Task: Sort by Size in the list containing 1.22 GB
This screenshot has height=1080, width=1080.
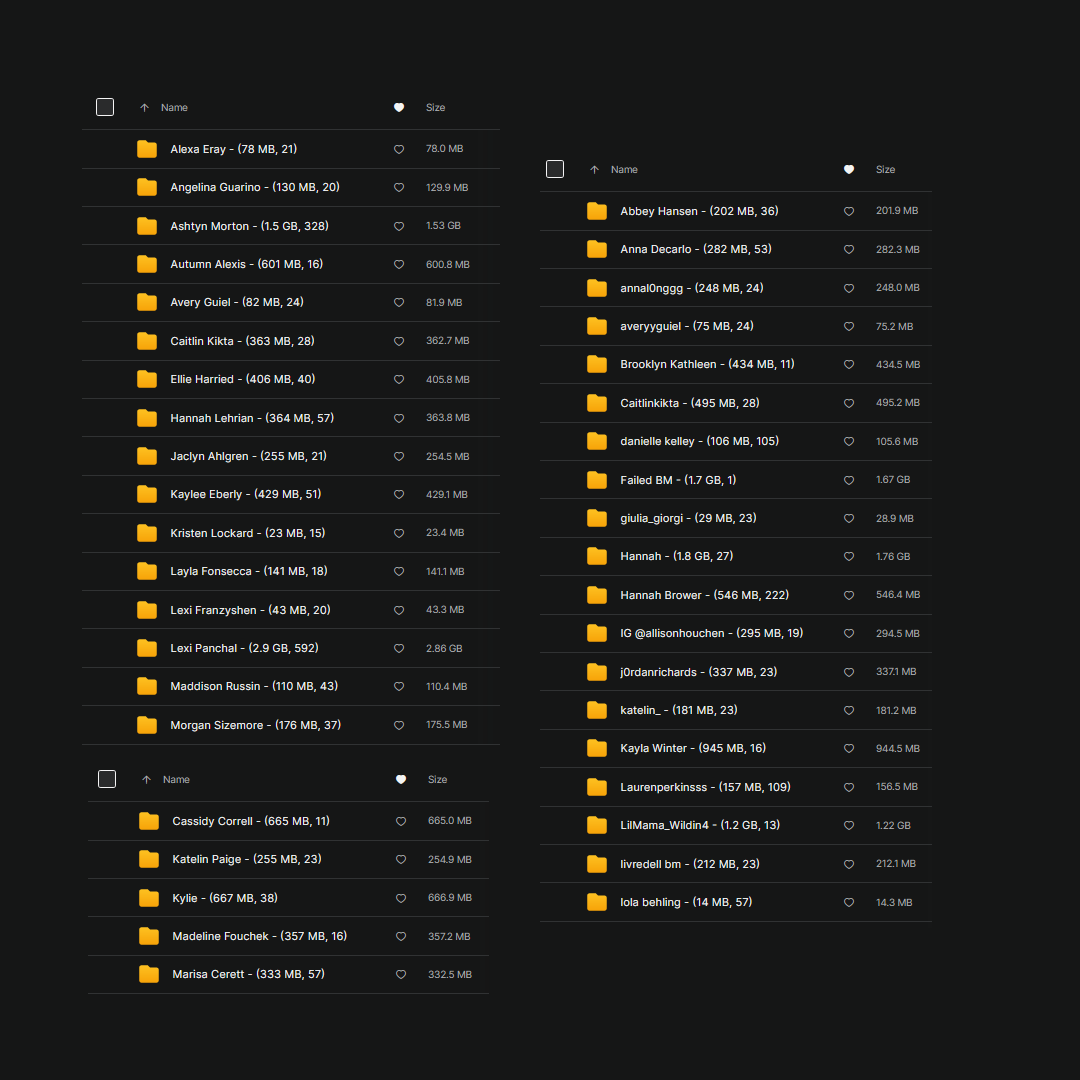Action: click(885, 170)
